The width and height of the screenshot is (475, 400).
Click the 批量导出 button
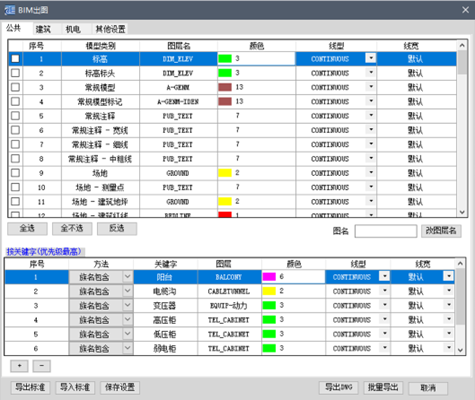point(383,387)
